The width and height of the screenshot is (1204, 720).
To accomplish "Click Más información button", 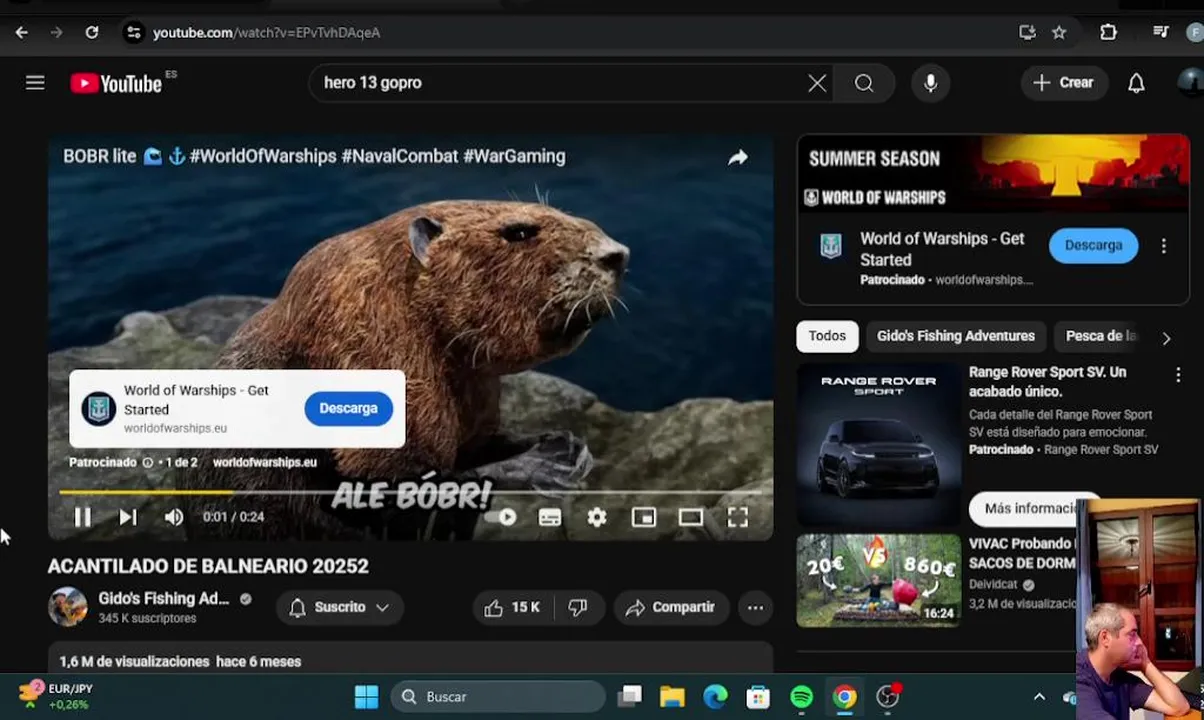I will coord(1032,508).
